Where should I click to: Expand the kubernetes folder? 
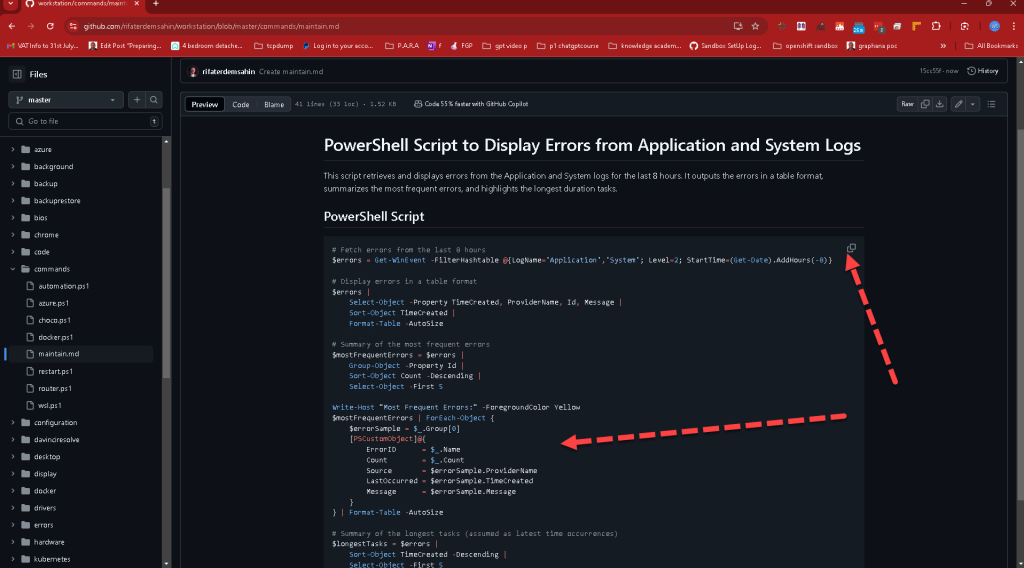pyautogui.click(x=13, y=559)
